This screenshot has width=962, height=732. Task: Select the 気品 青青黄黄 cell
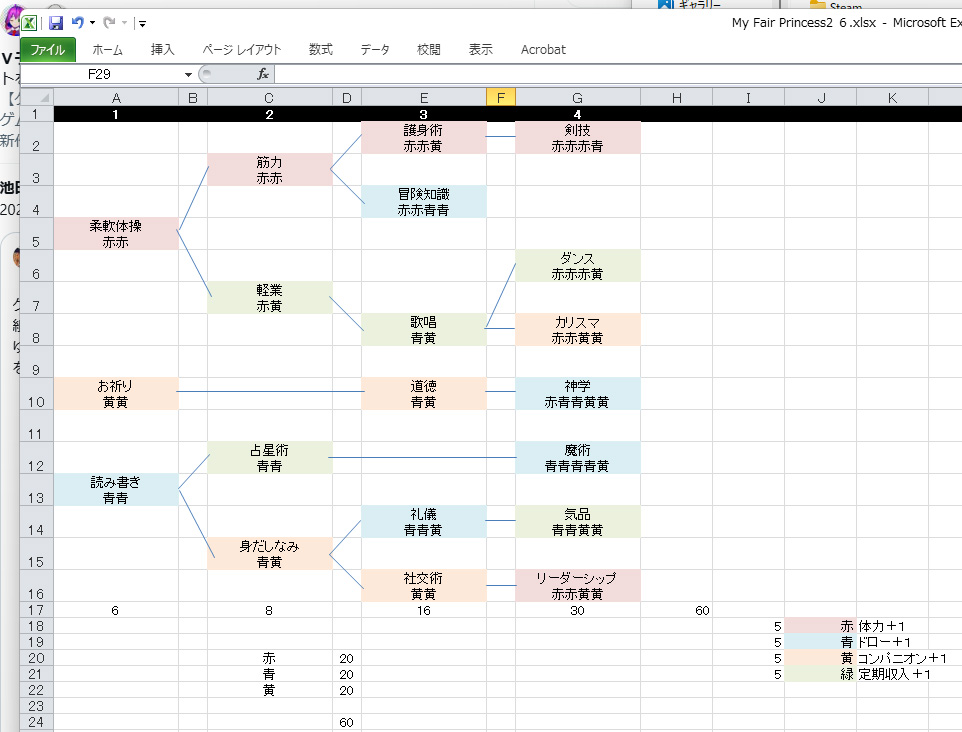577,522
